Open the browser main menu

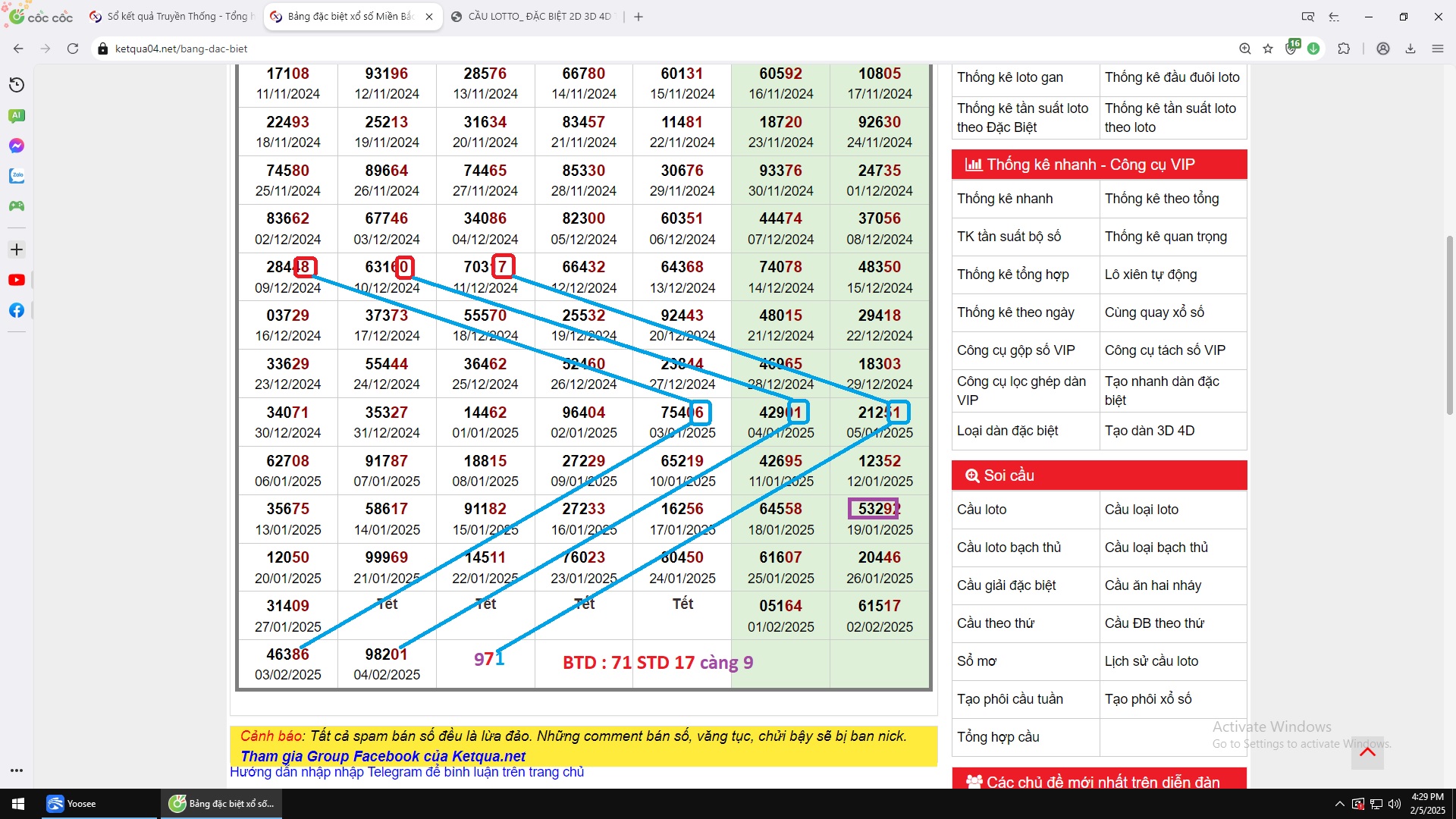coord(1438,49)
